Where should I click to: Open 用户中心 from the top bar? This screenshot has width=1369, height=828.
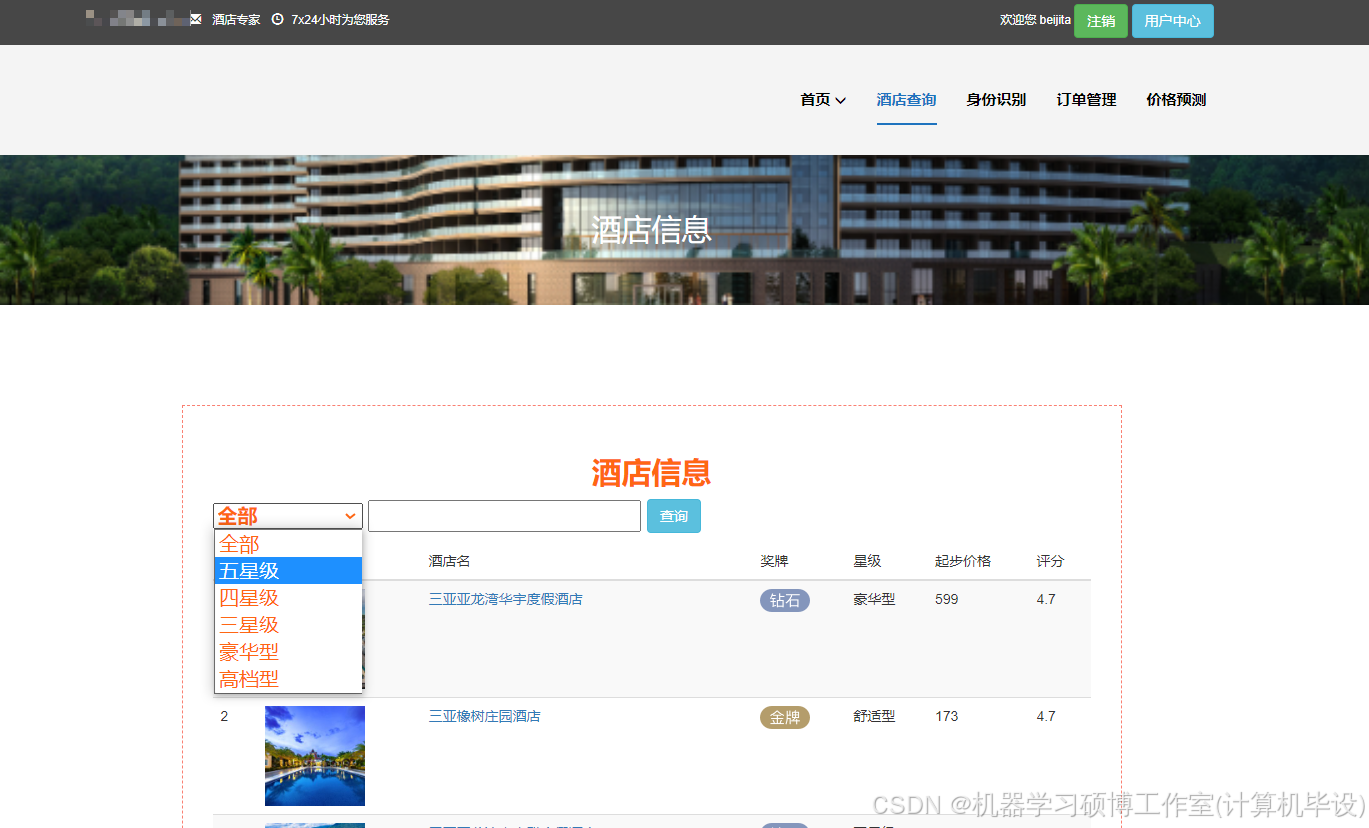coord(1172,20)
